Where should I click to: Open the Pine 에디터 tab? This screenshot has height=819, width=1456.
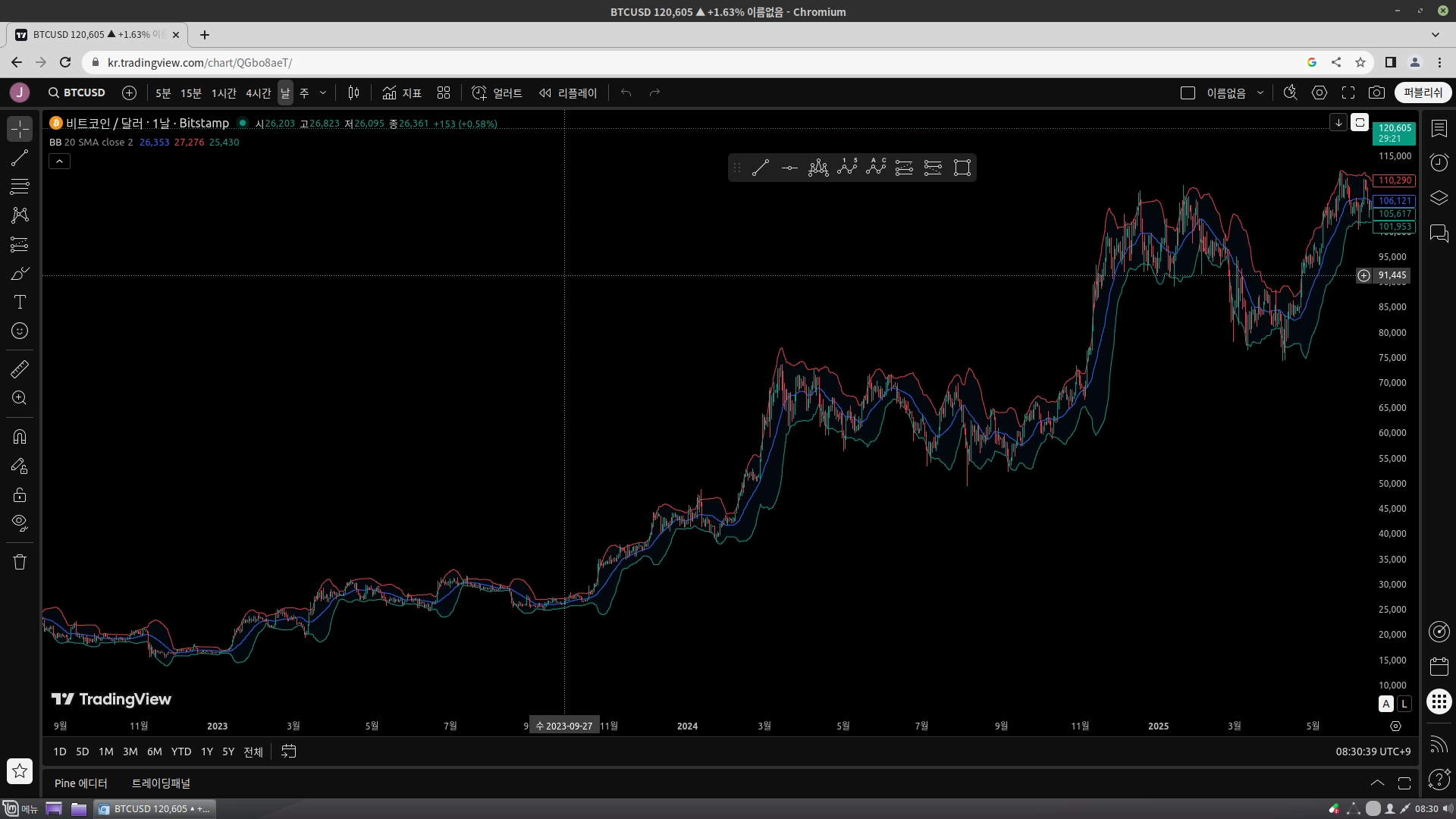(81, 783)
